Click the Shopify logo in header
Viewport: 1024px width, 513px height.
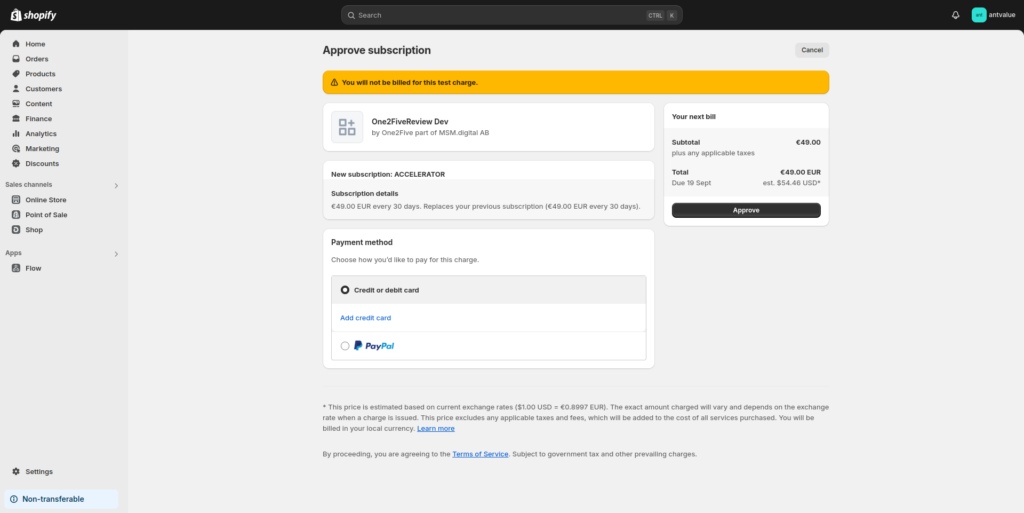pyautogui.click(x=34, y=15)
